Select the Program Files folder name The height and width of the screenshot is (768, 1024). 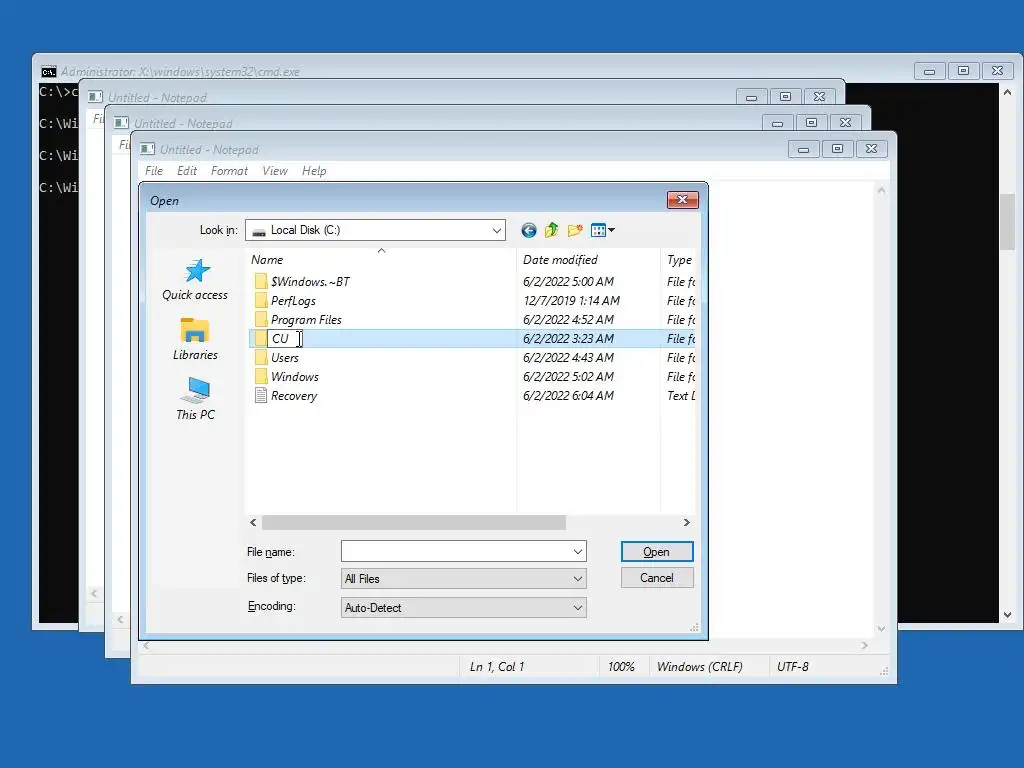coord(306,320)
